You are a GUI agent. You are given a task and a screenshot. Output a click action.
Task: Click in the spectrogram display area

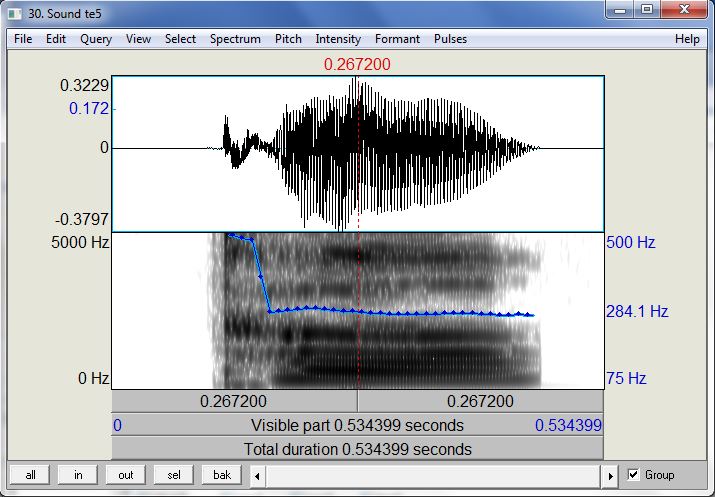(x=358, y=311)
